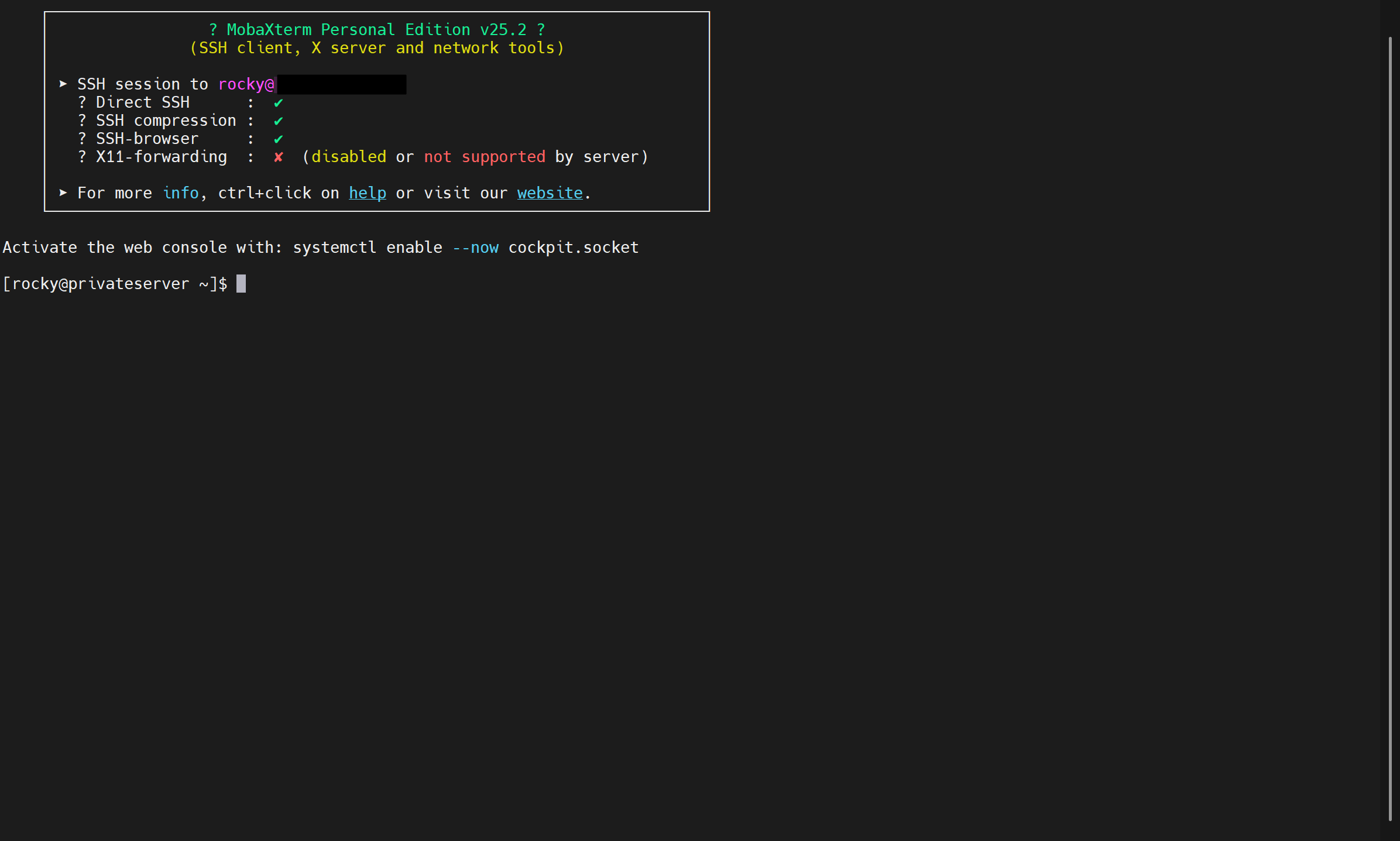Click the question mark before Direct SSH

click(x=82, y=103)
